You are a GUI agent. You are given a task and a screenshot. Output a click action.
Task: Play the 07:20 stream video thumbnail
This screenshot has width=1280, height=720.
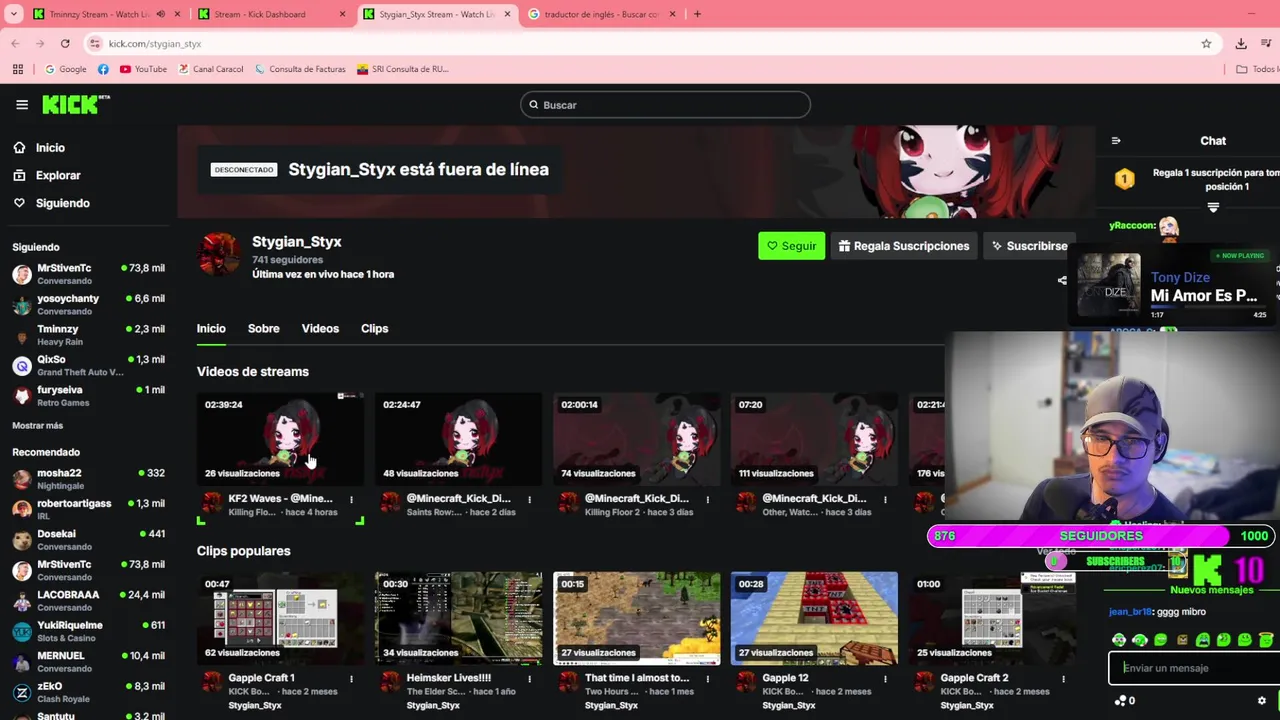(x=814, y=438)
